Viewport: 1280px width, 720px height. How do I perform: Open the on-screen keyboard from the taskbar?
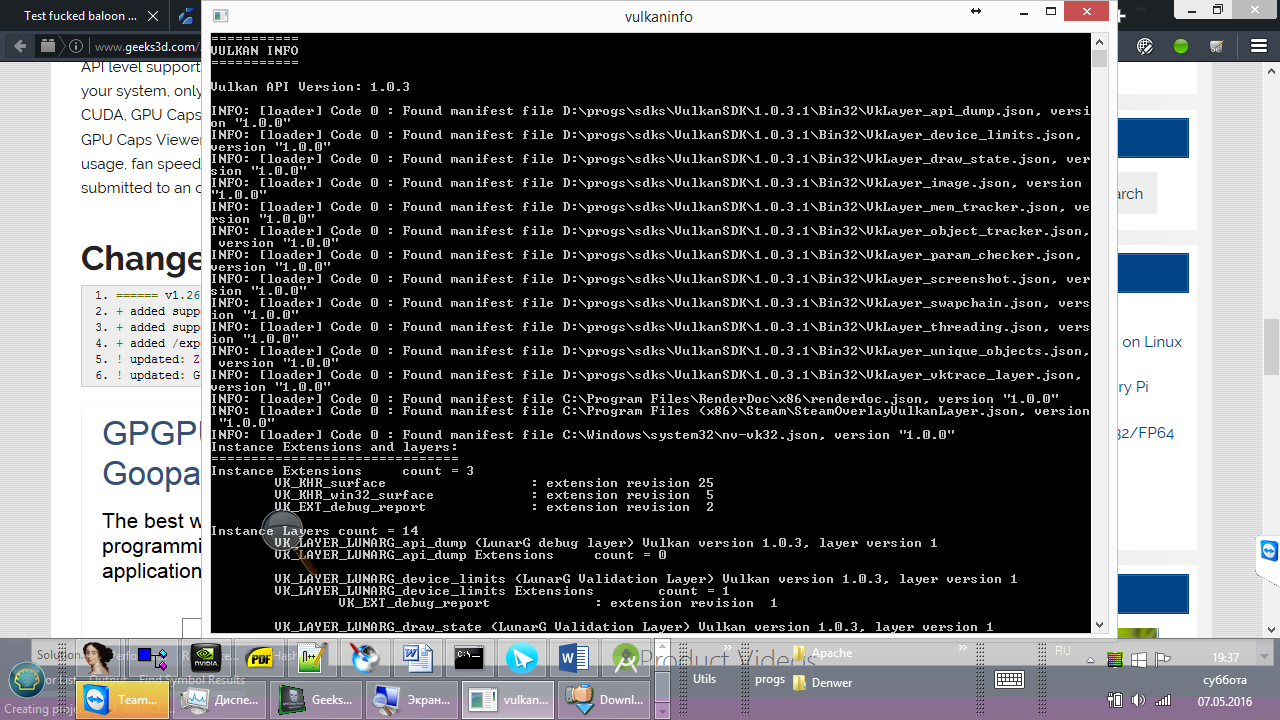click(x=1009, y=680)
